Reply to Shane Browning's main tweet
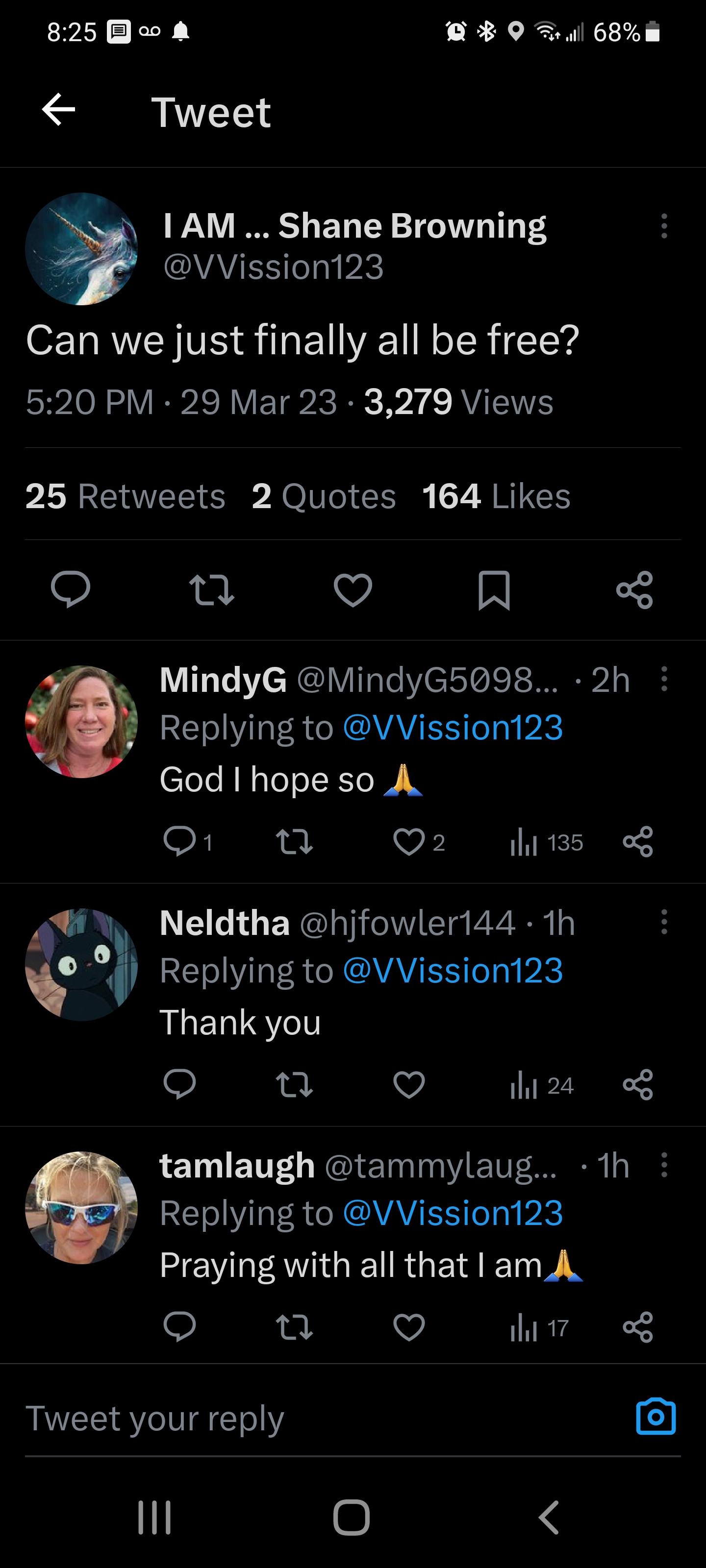This screenshot has height=1568, width=706. [71, 589]
